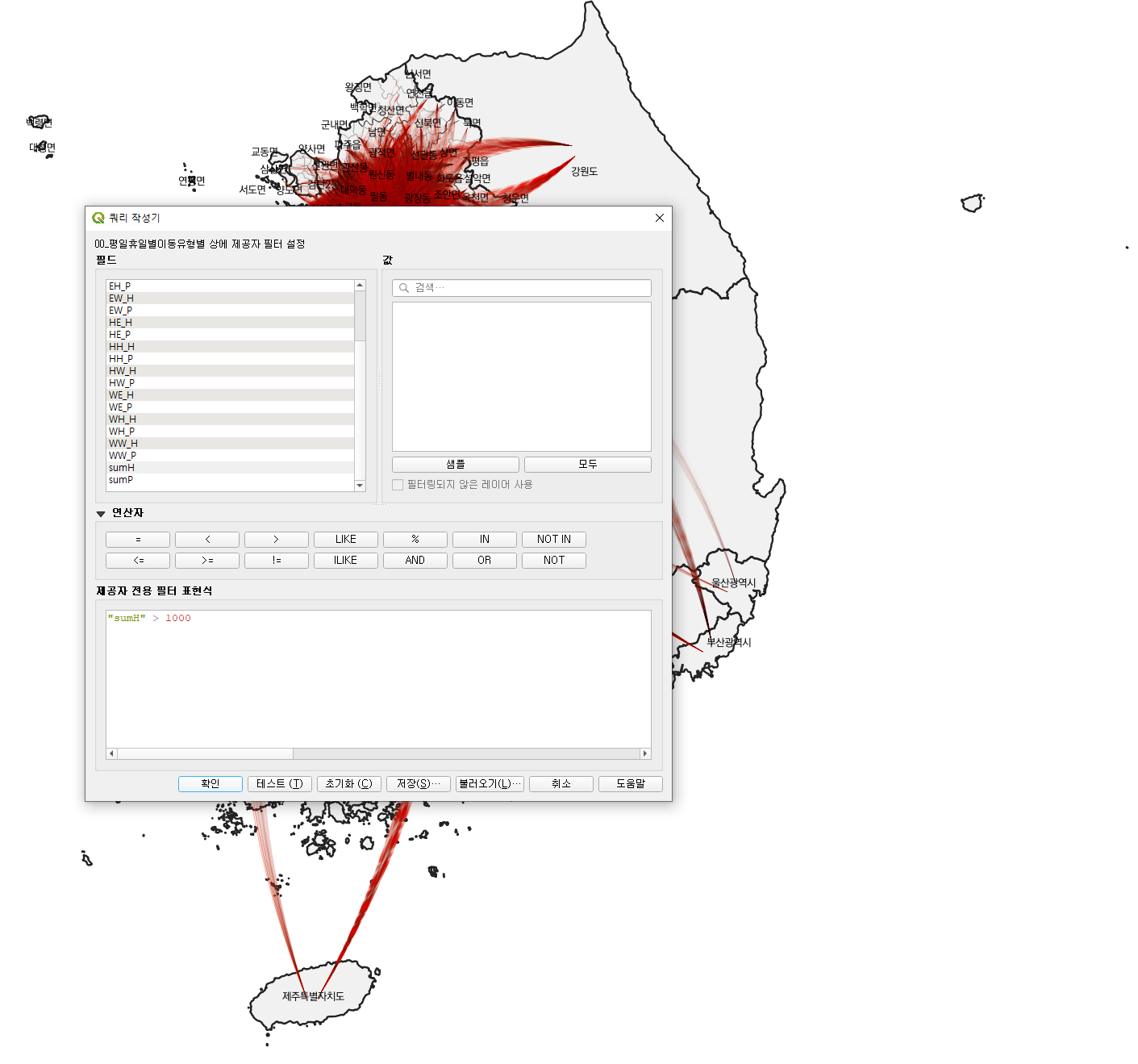The width and height of the screenshot is (1138, 1064).
Task: Insert the ILIKE operator
Action: (346, 561)
